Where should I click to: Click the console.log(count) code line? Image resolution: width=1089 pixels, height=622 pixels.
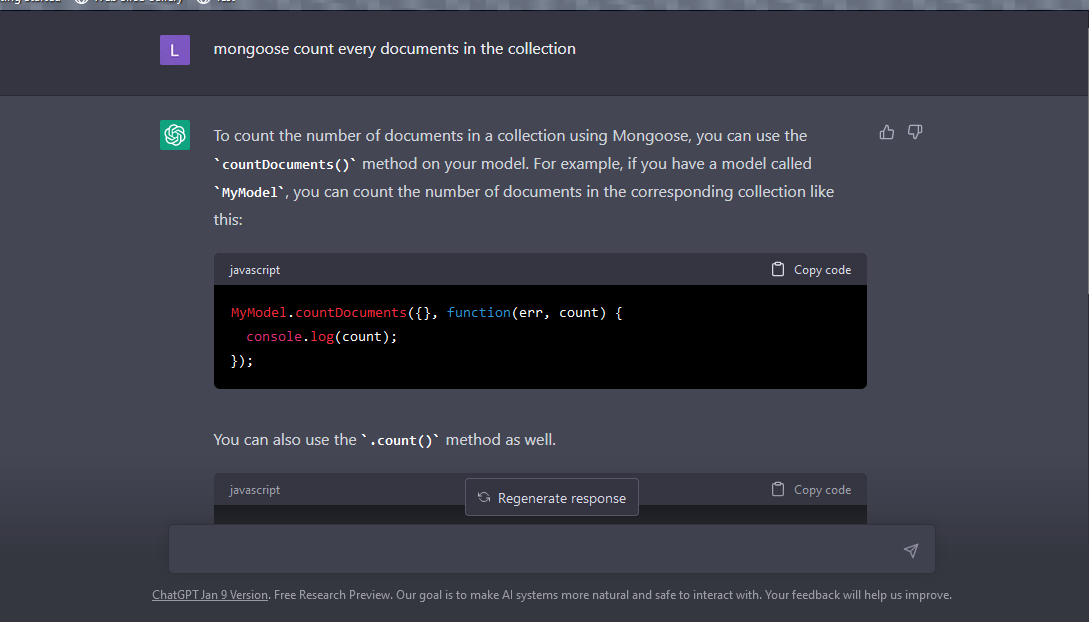(322, 337)
